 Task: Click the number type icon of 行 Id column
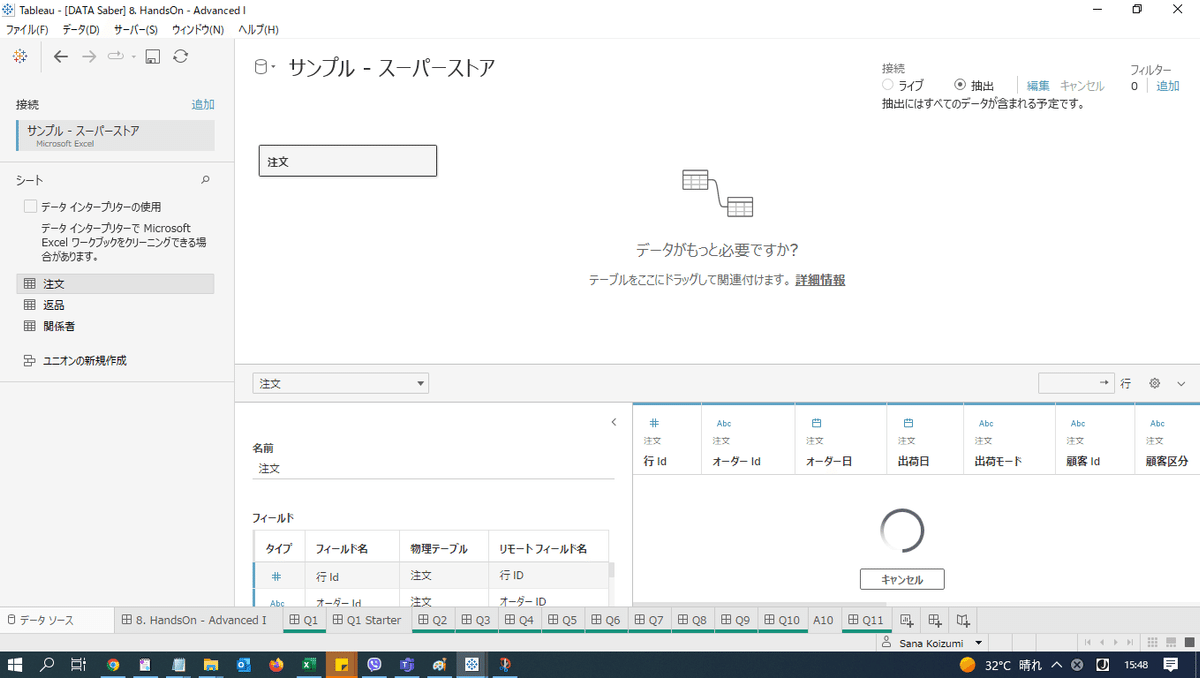click(654, 423)
